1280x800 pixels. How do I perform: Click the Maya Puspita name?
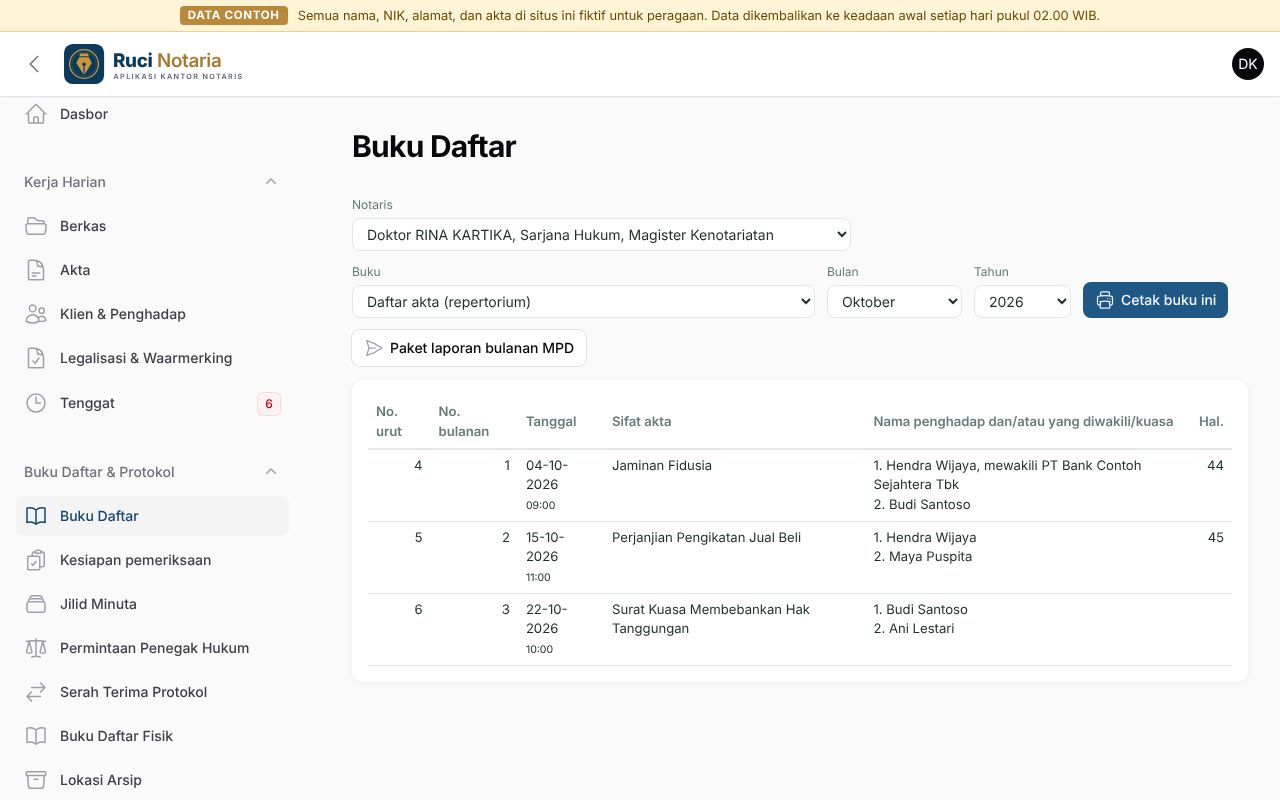pos(930,556)
